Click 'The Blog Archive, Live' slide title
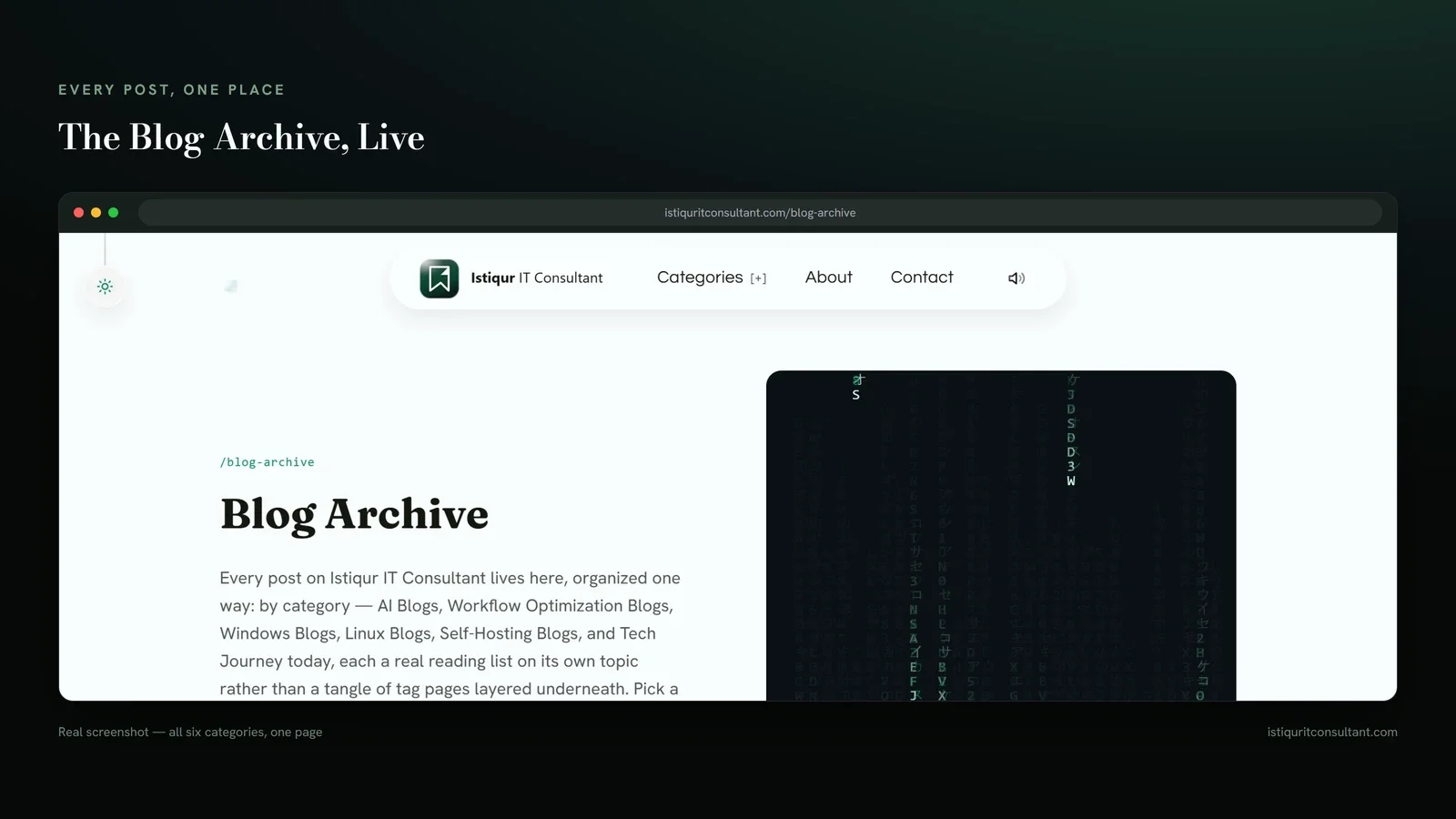Screen dimensions: 1456x819 [x=241, y=138]
